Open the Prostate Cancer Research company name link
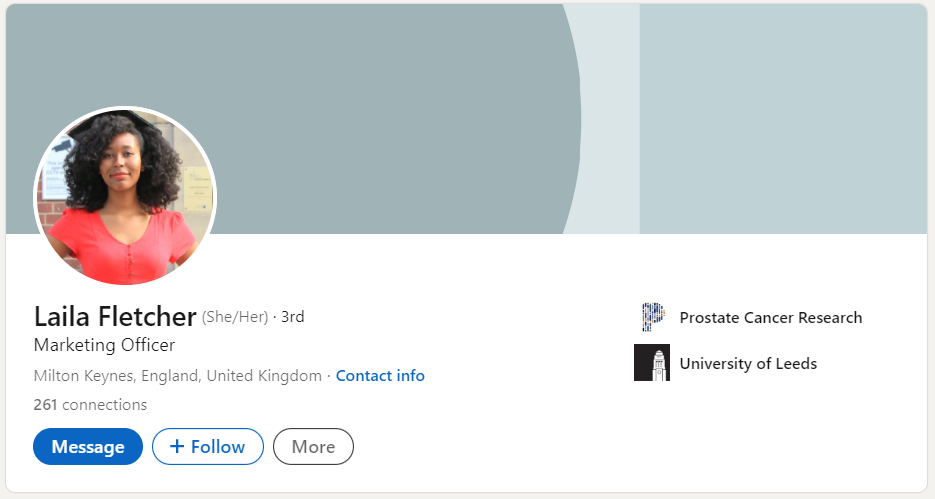935x499 pixels. 770,317
